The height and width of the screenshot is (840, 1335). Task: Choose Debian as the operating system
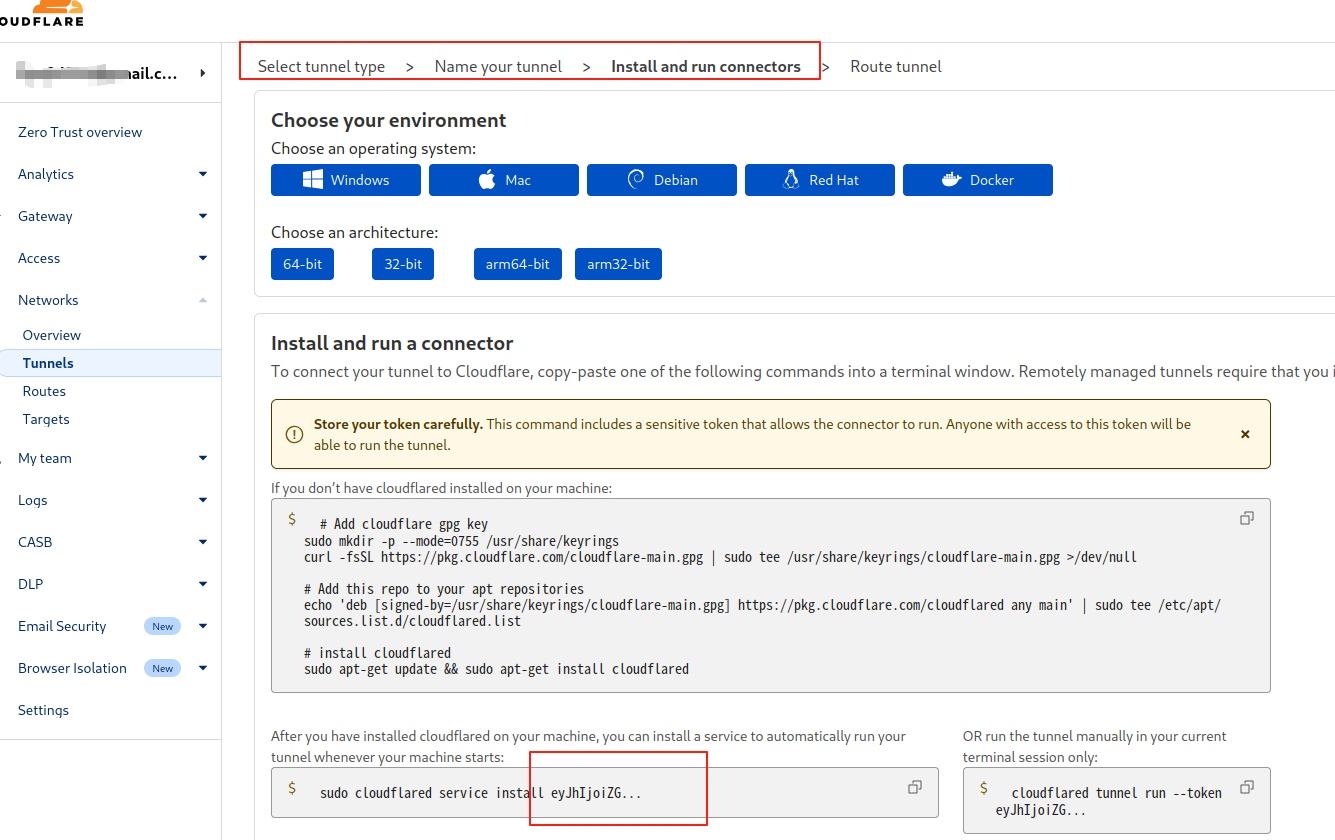tap(662, 180)
